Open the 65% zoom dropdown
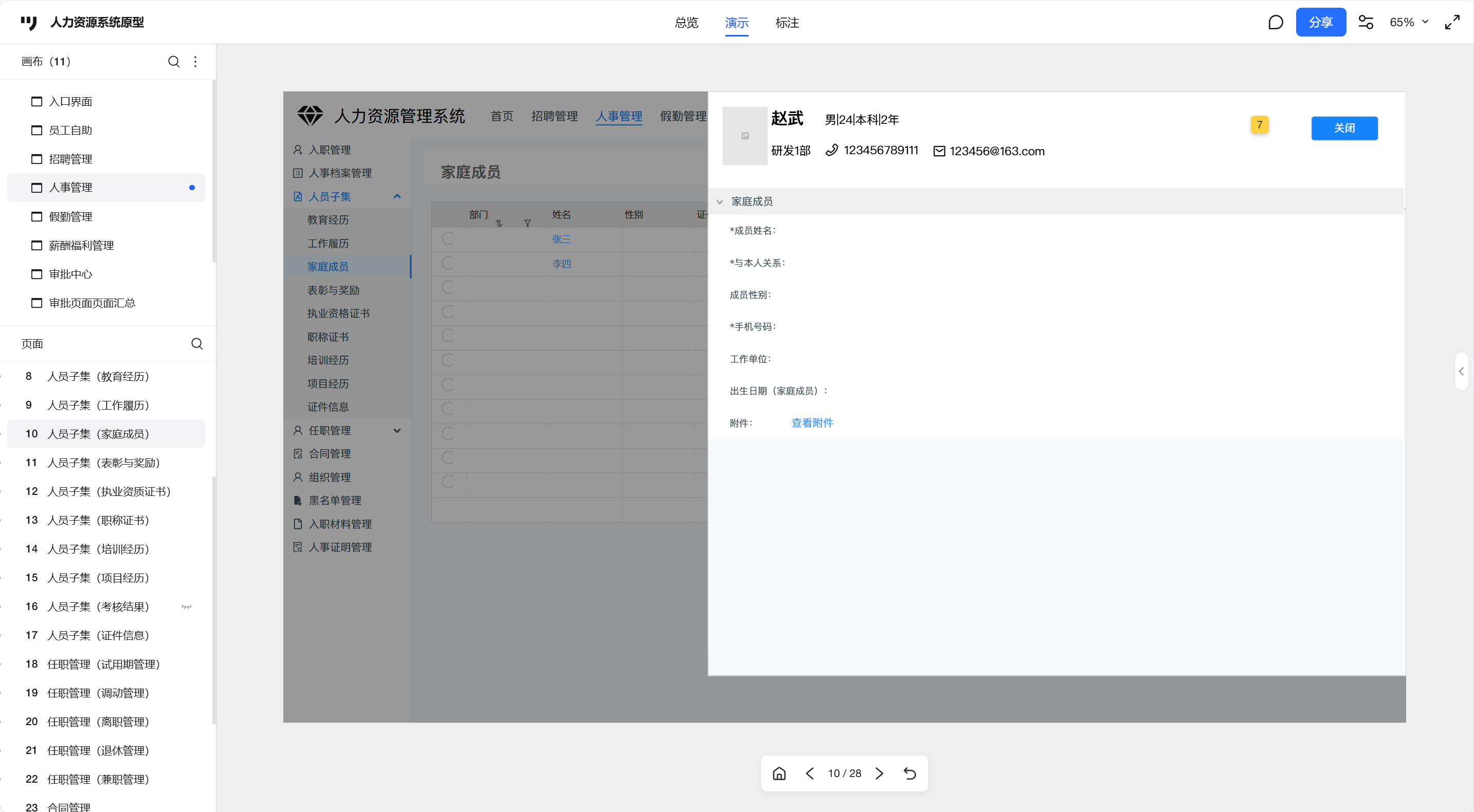The height and width of the screenshot is (812, 1474). pyautogui.click(x=1409, y=22)
